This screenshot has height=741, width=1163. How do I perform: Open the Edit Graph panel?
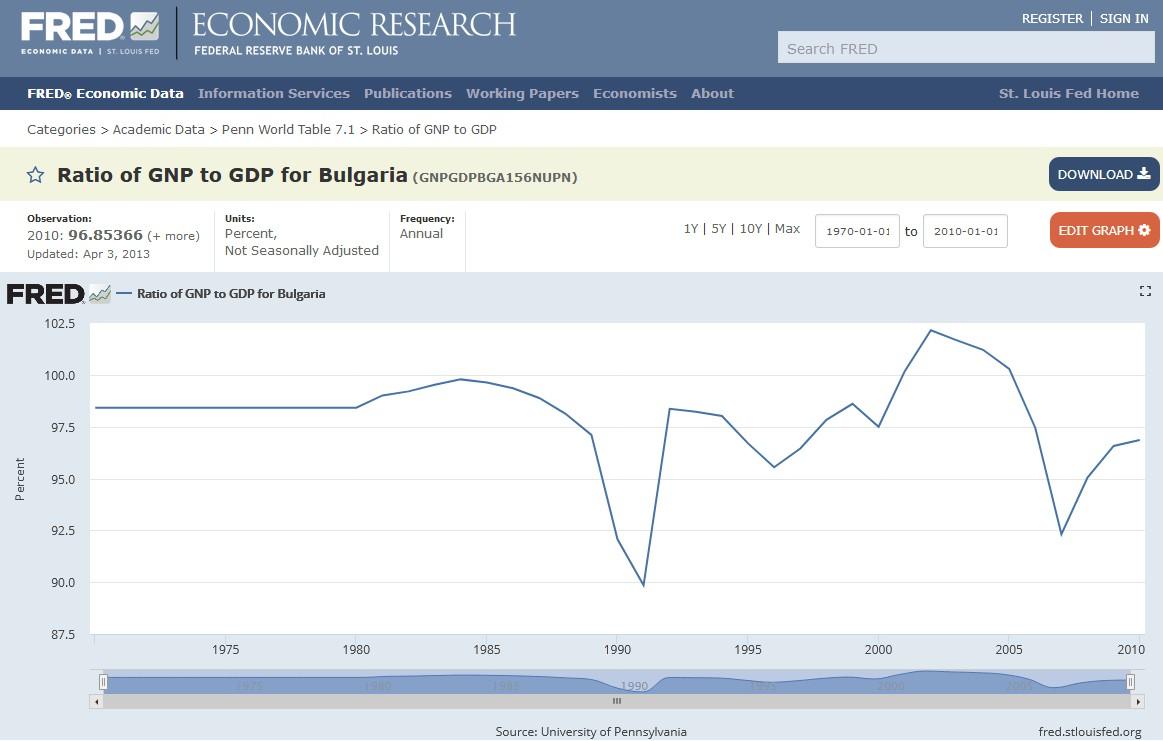1104,230
